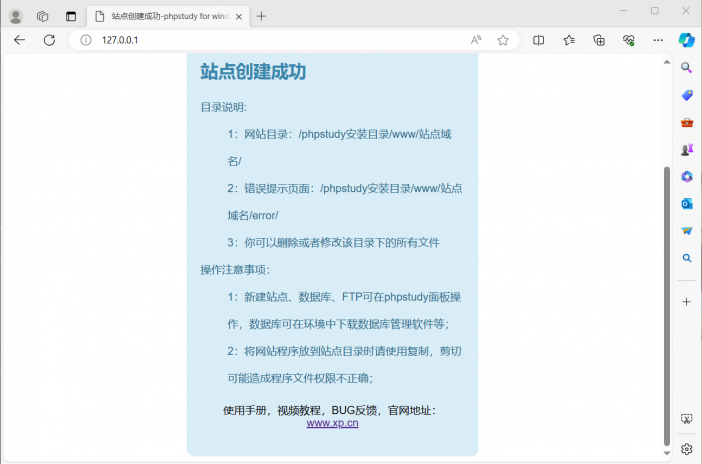702x464 pixels.
Task: Refresh the current page
Action: (49, 40)
